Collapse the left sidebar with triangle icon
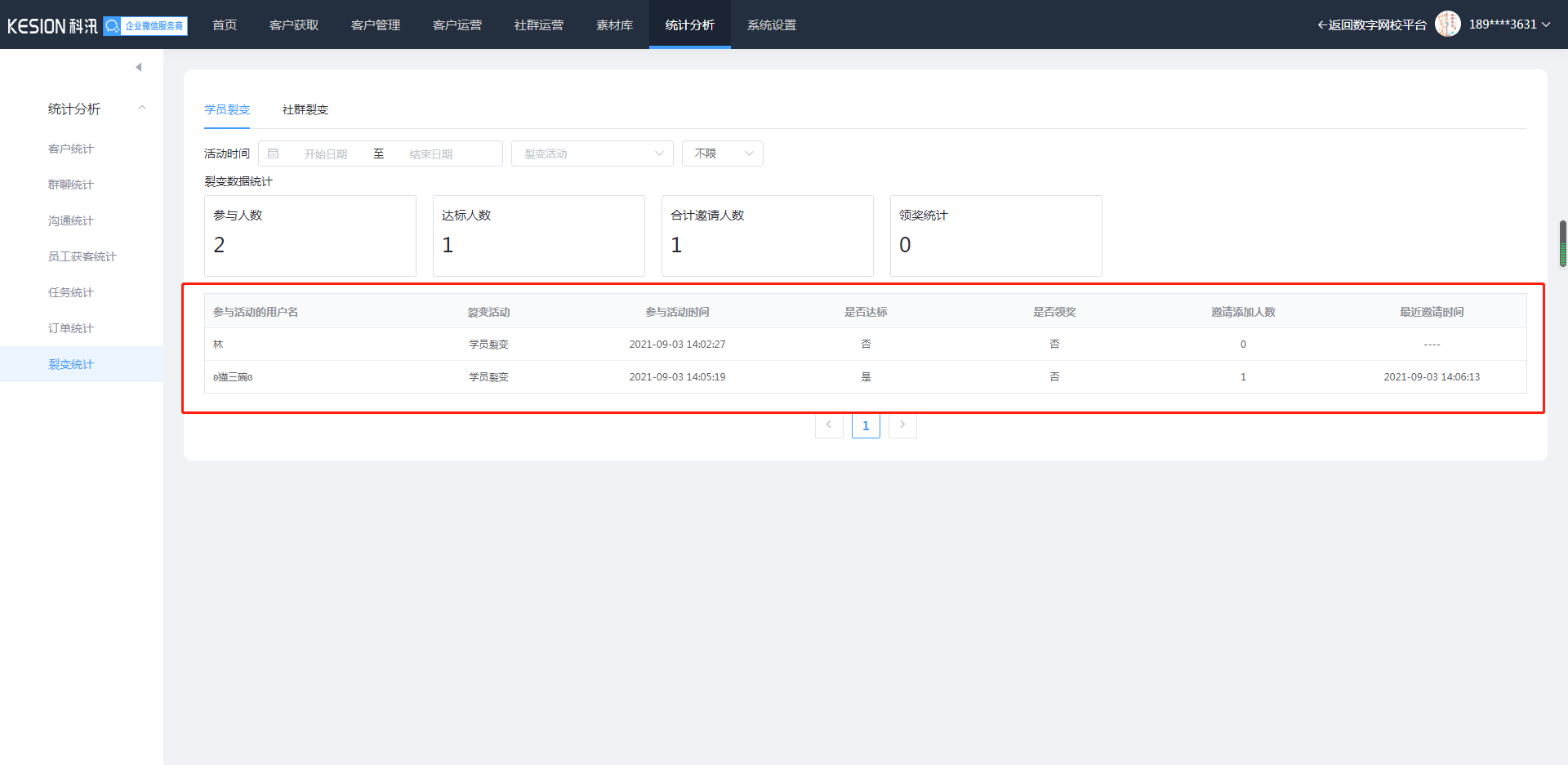Image resolution: width=1568 pixels, height=765 pixels. pos(139,67)
